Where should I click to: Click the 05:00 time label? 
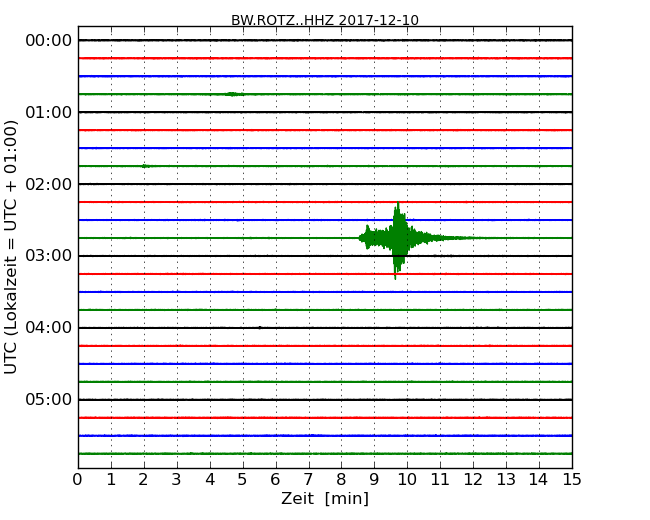49,399
